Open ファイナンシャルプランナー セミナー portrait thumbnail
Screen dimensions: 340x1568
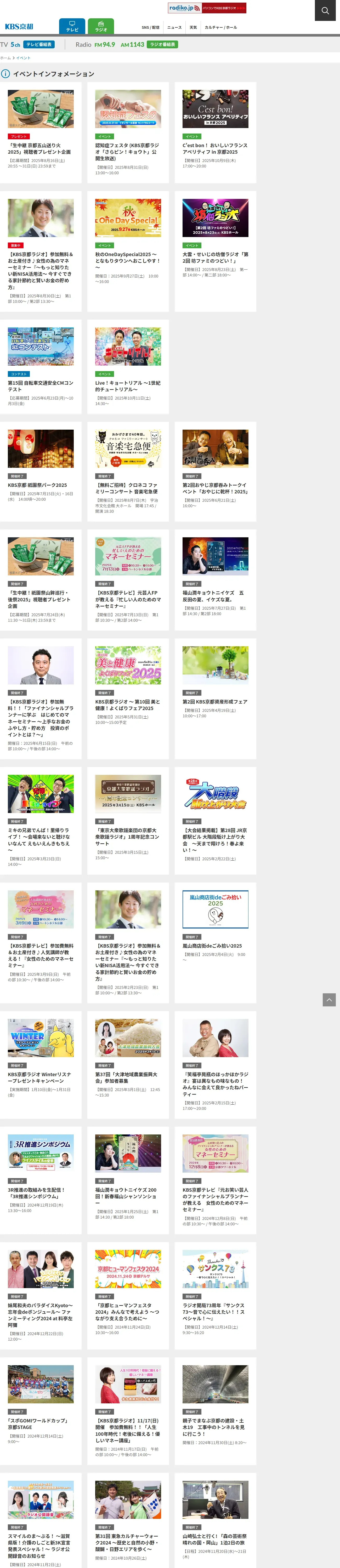click(x=41, y=665)
